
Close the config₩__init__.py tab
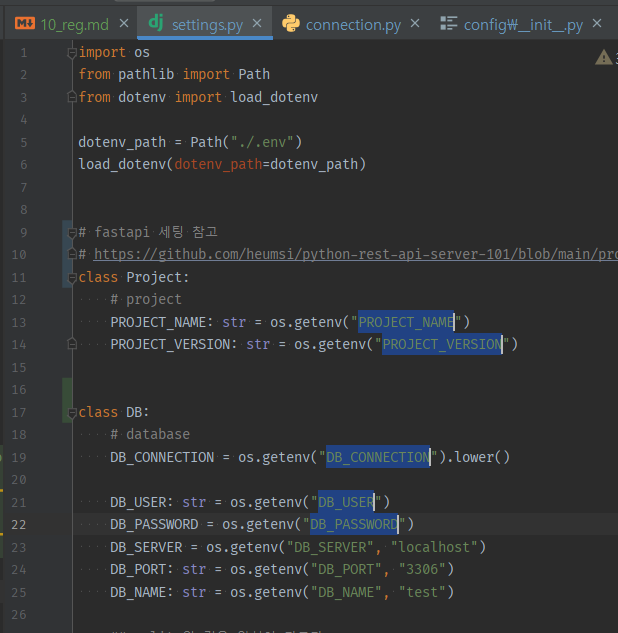pyautogui.click(x=597, y=23)
